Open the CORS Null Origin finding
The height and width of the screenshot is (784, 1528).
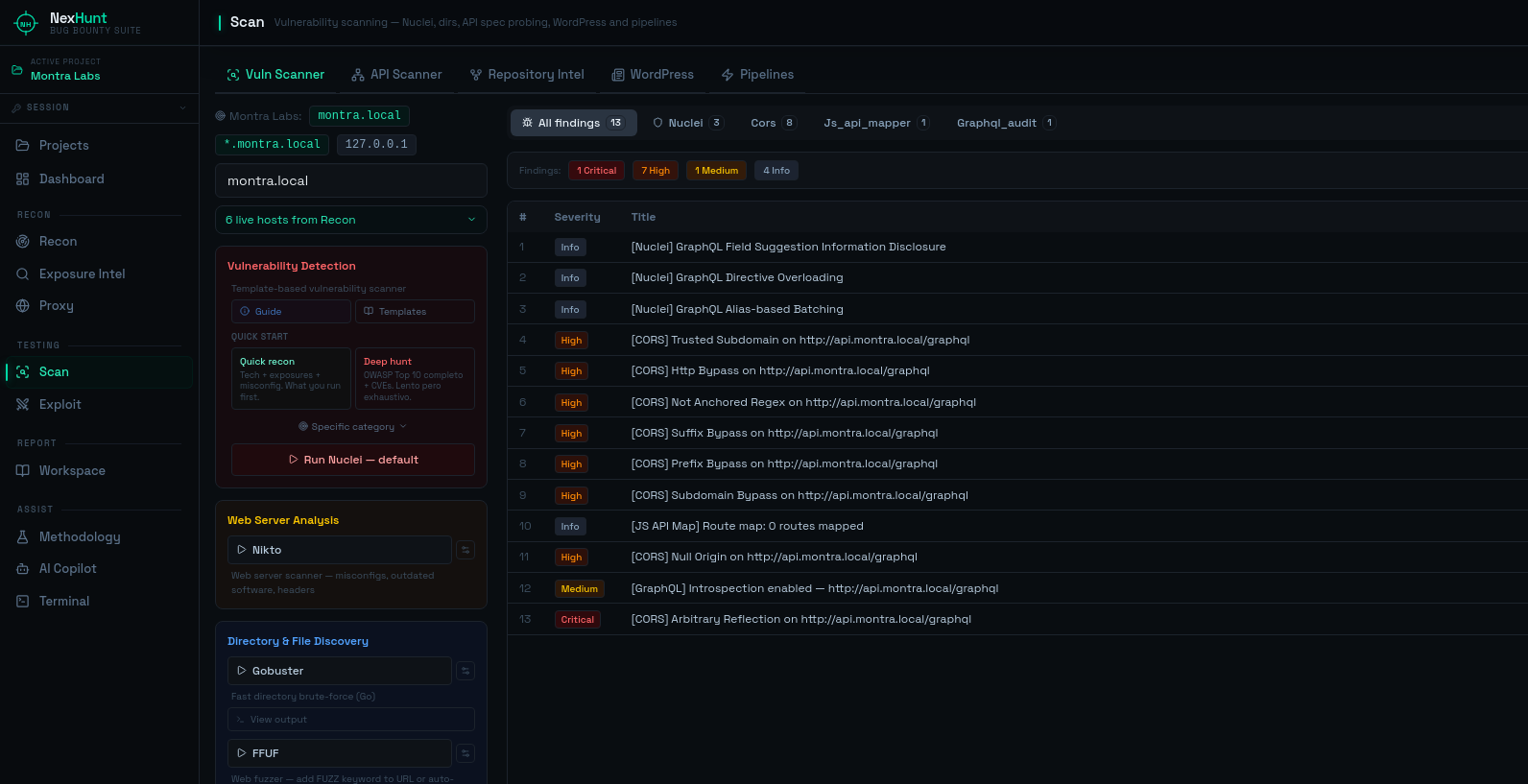pyautogui.click(x=1017, y=558)
